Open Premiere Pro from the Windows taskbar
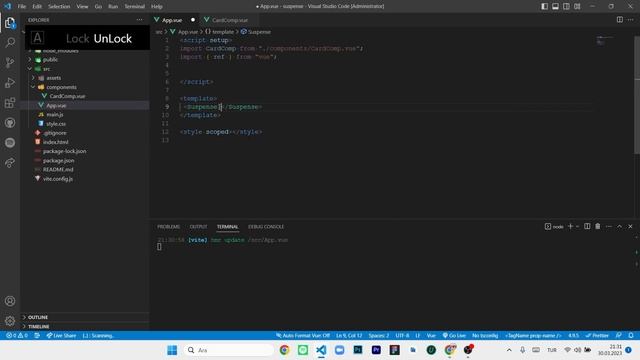Viewport: 640px width, 360px height. 376,350
